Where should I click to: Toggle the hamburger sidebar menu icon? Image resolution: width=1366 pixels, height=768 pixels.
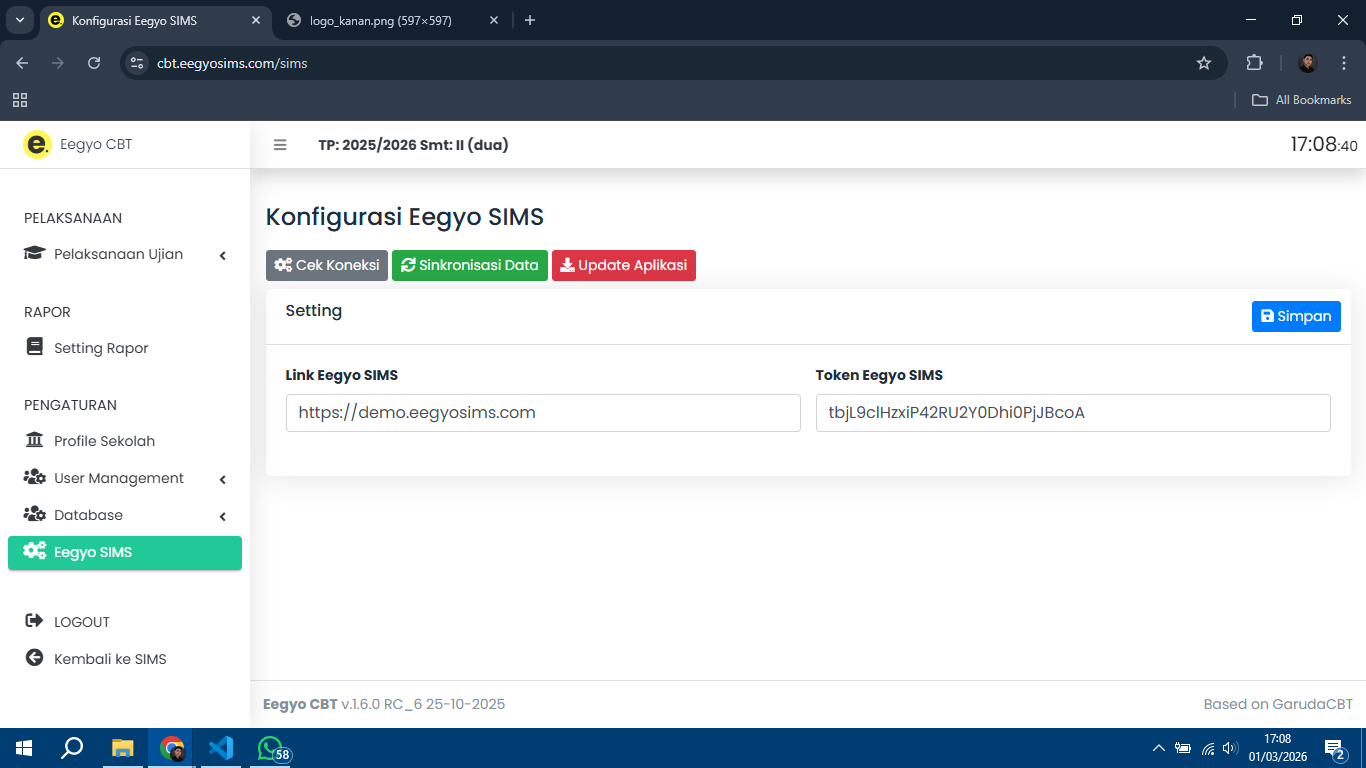click(x=280, y=145)
